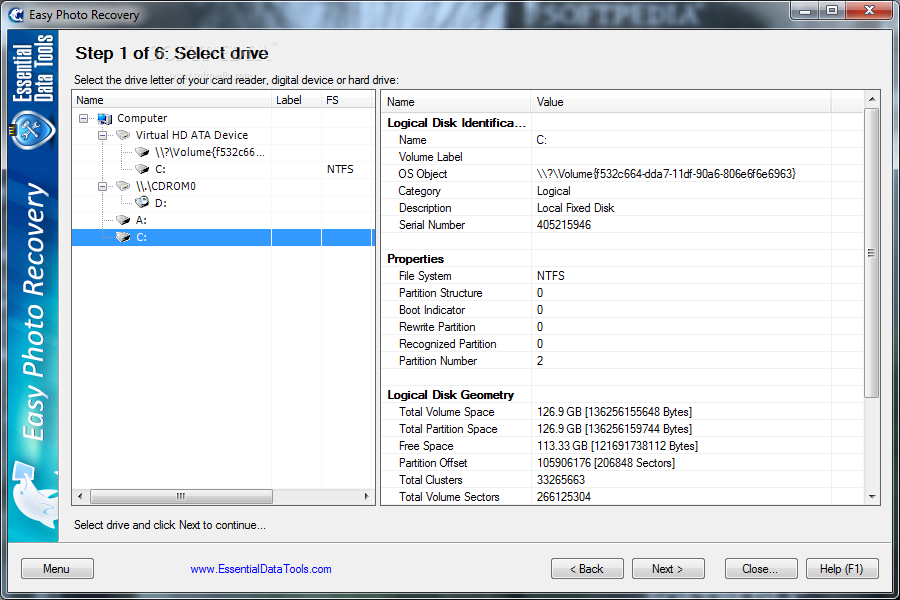Go to the < Back step
Viewport: 900px width, 600px height.
(x=587, y=568)
